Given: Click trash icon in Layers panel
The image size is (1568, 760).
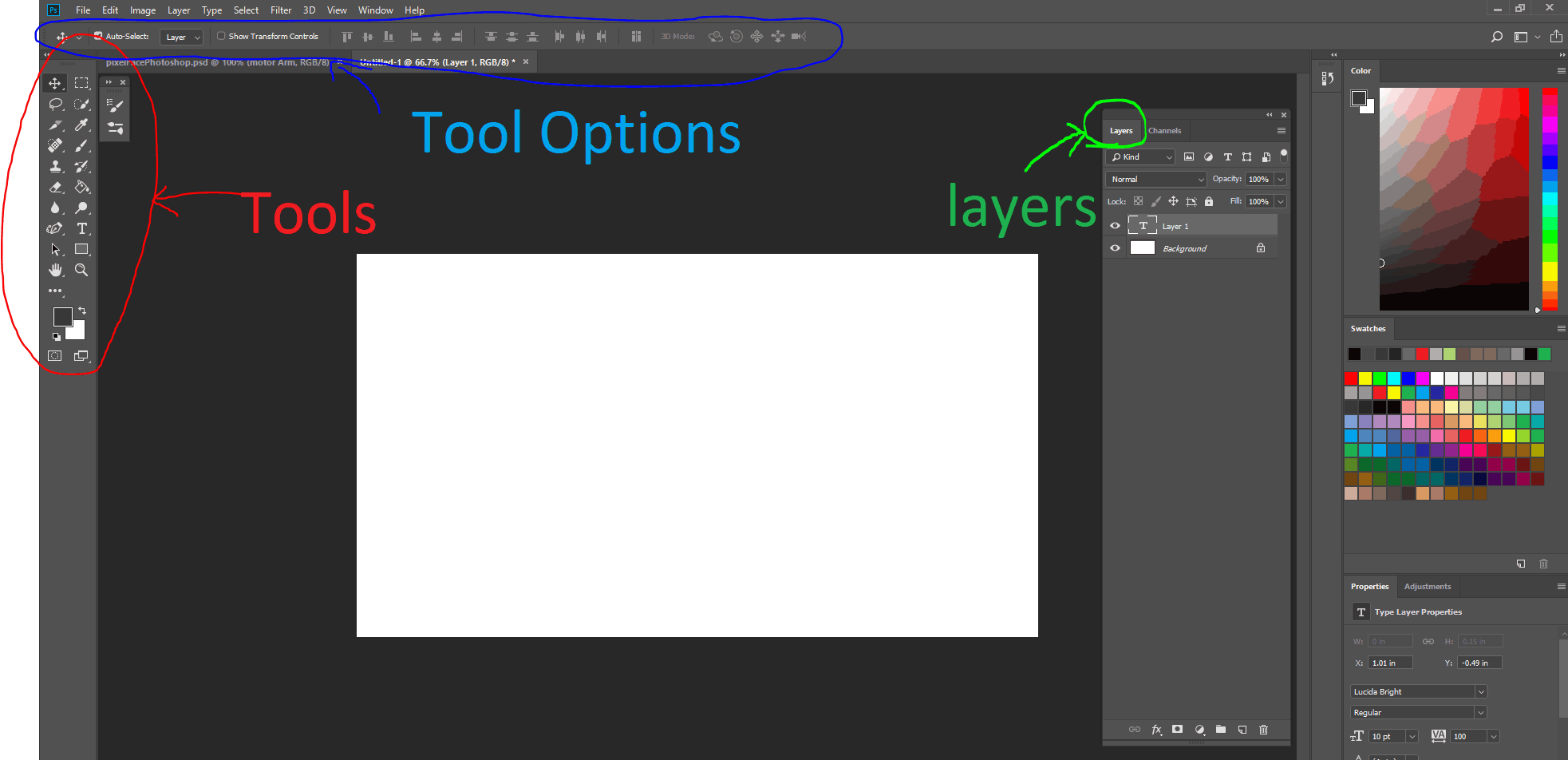Looking at the screenshot, I should tap(1263, 730).
